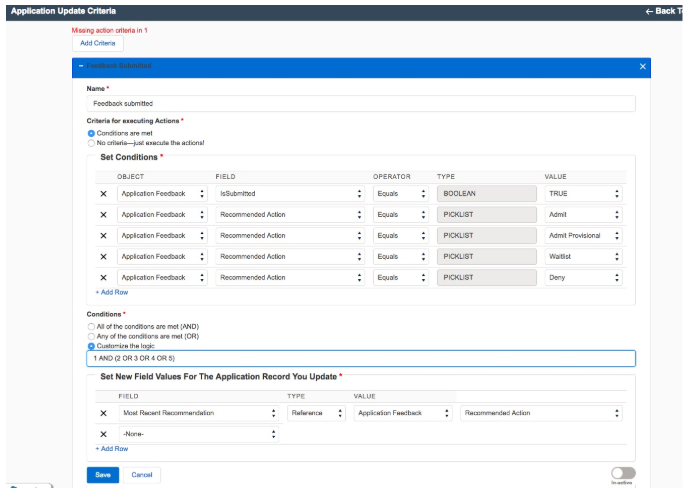Remove the Deny condition row

click(x=103, y=277)
